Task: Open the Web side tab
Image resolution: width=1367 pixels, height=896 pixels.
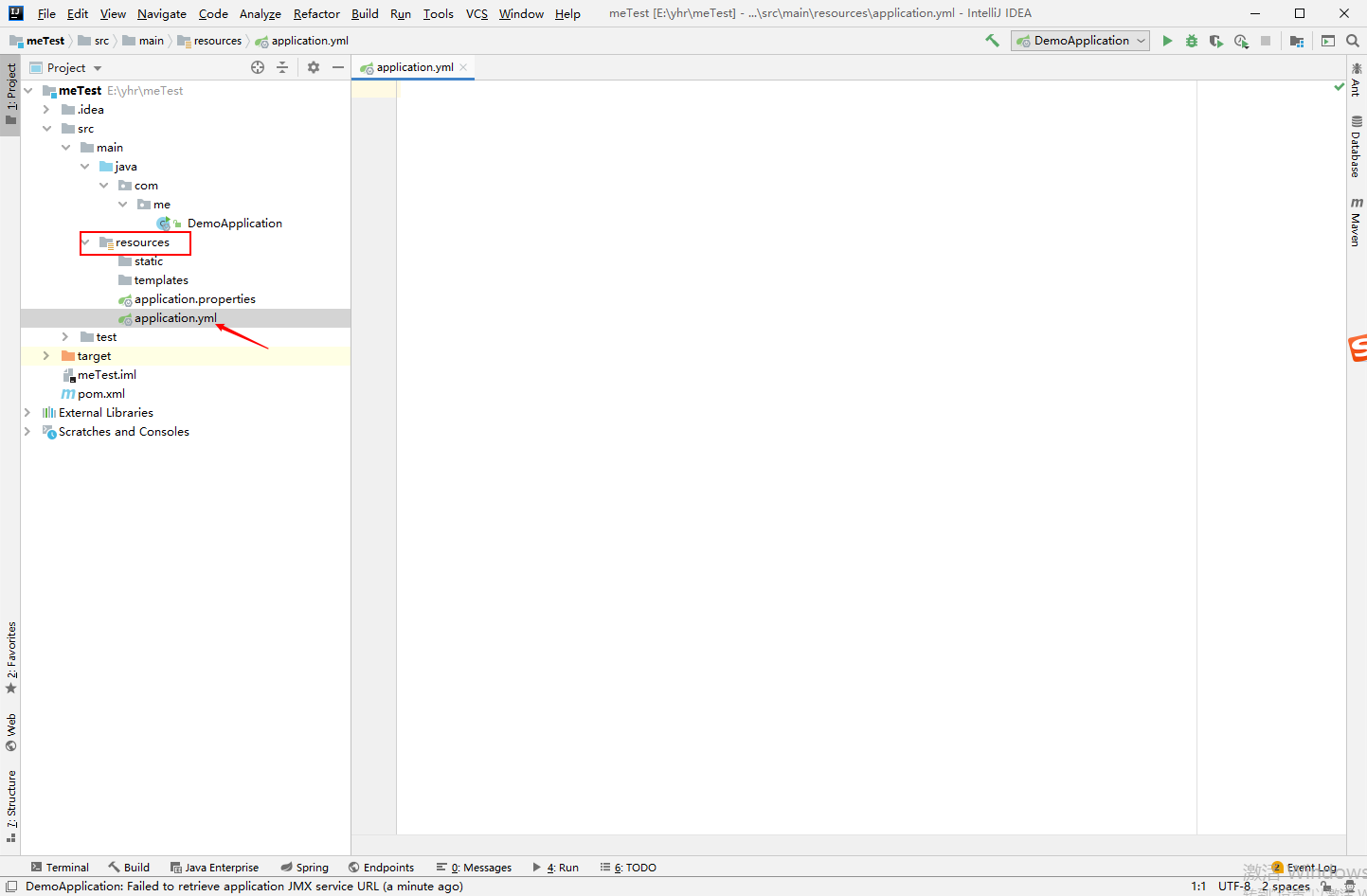Action: coord(10,732)
